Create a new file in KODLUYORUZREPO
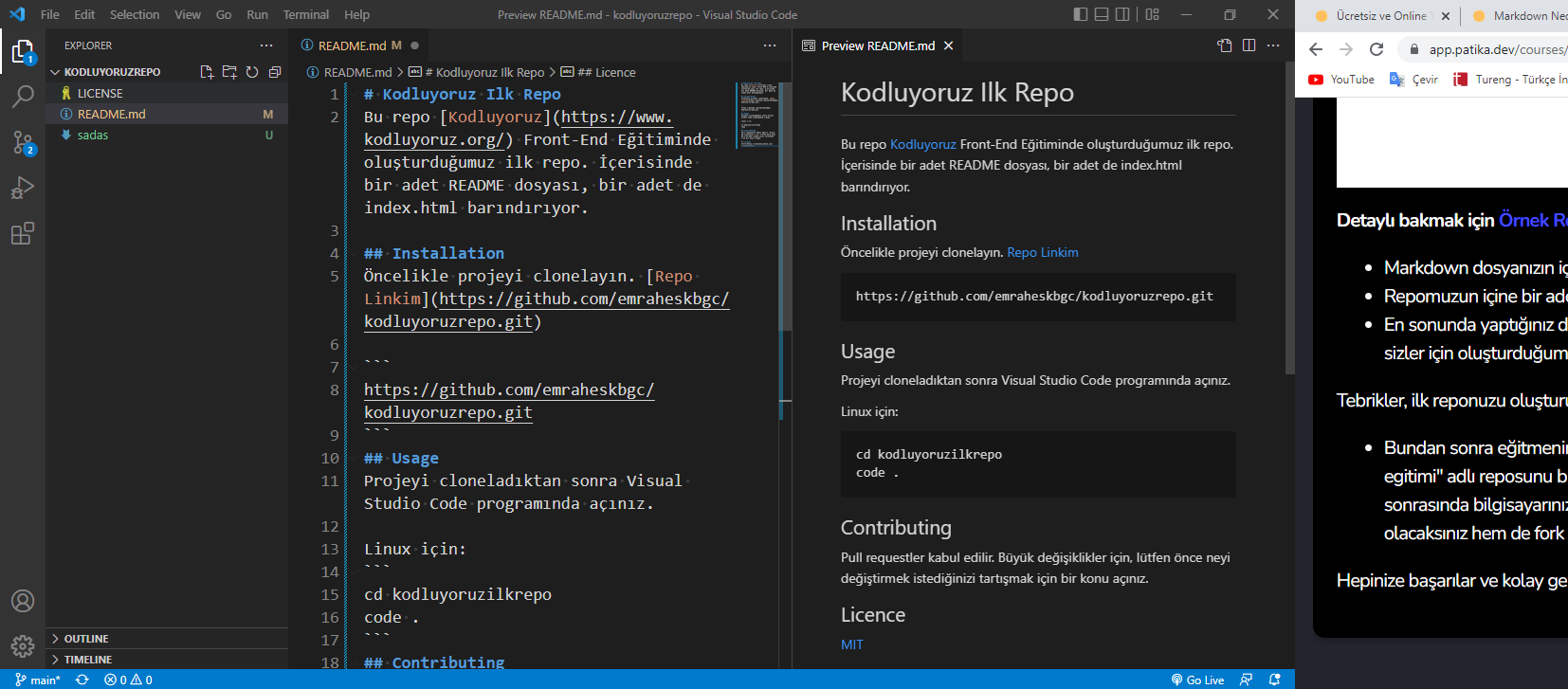The height and width of the screenshot is (689, 1568). [207, 72]
